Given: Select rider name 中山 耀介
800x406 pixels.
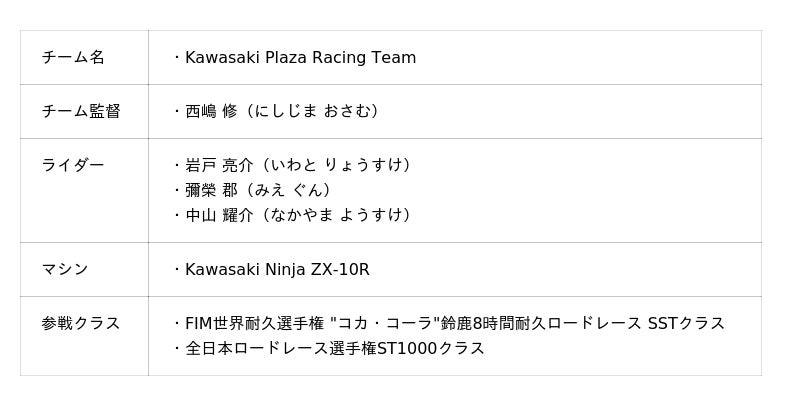Looking at the screenshot, I should tap(220, 215).
